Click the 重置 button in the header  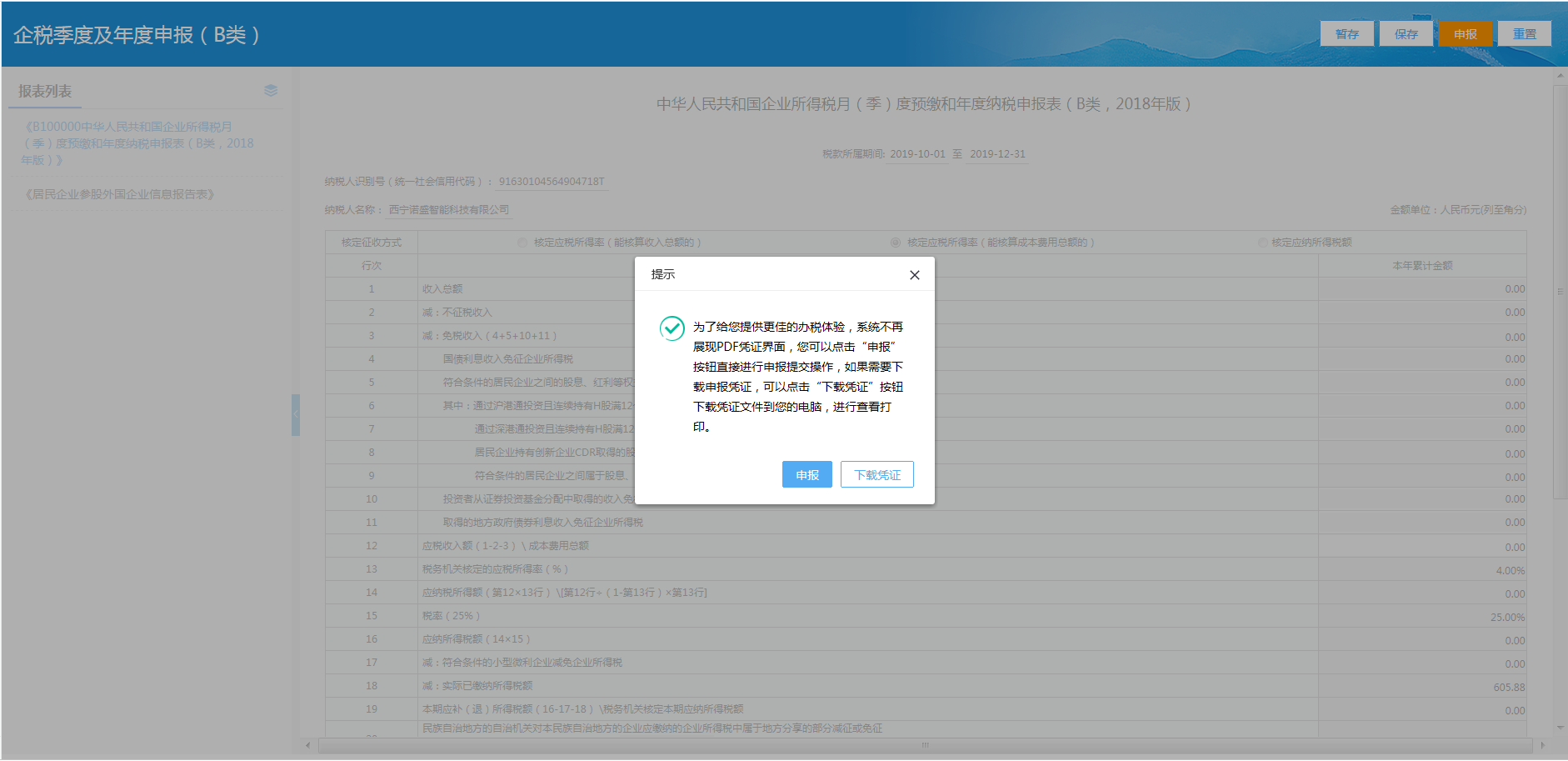click(x=1525, y=33)
